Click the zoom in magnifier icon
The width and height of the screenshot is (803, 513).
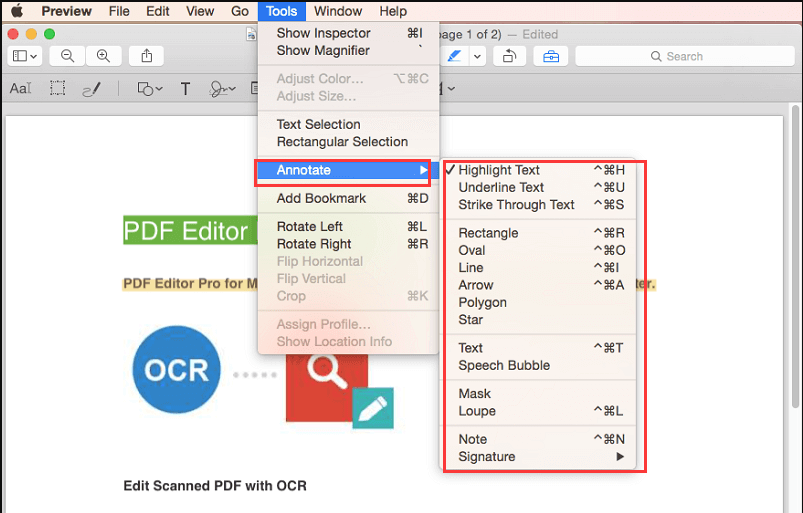click(103, 57)
